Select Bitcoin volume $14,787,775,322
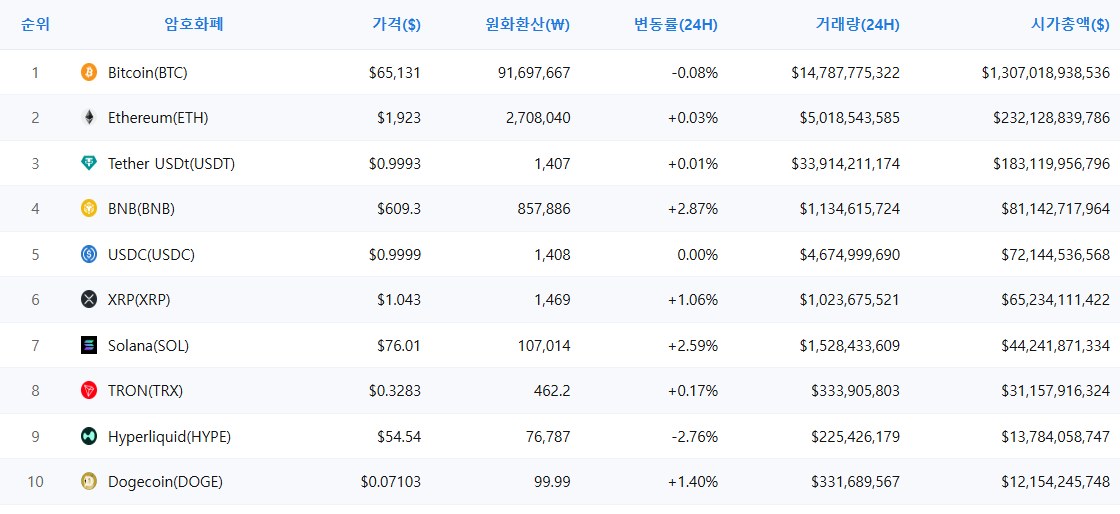1120x514 pixels. 846,72
